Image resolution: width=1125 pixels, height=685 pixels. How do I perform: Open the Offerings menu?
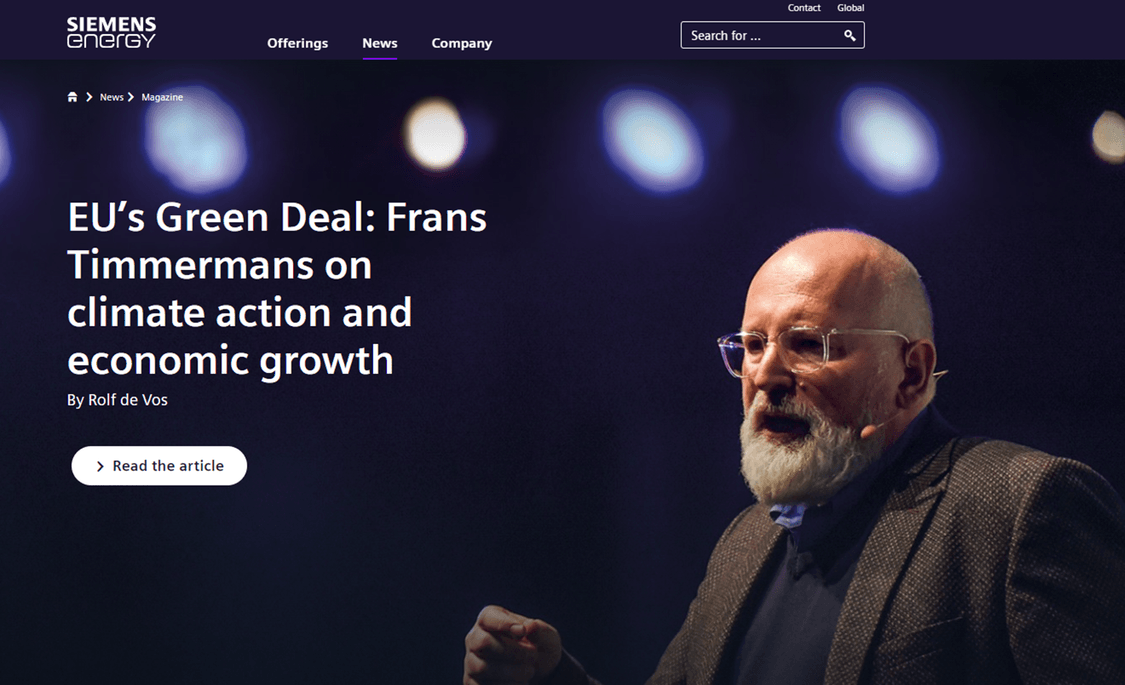tap(297, 43)
